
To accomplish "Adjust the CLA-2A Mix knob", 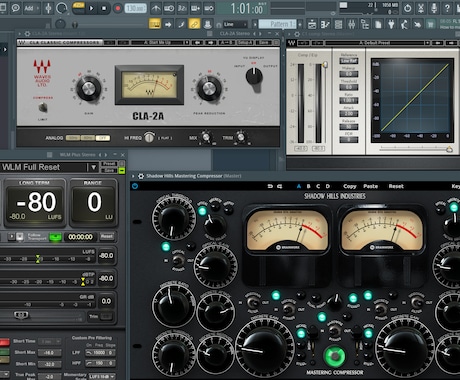I will click(206, 137).
